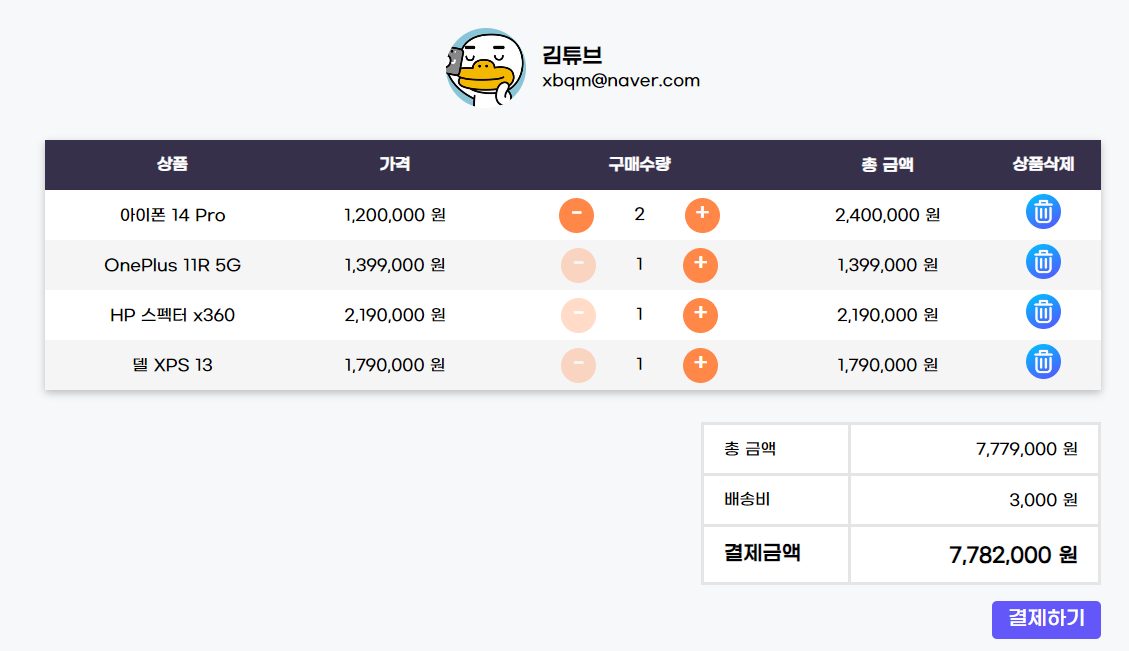Click minus button for HP 스펙터 x360
The width and height of the screenshot is (1129, 651).
[578, 315]
